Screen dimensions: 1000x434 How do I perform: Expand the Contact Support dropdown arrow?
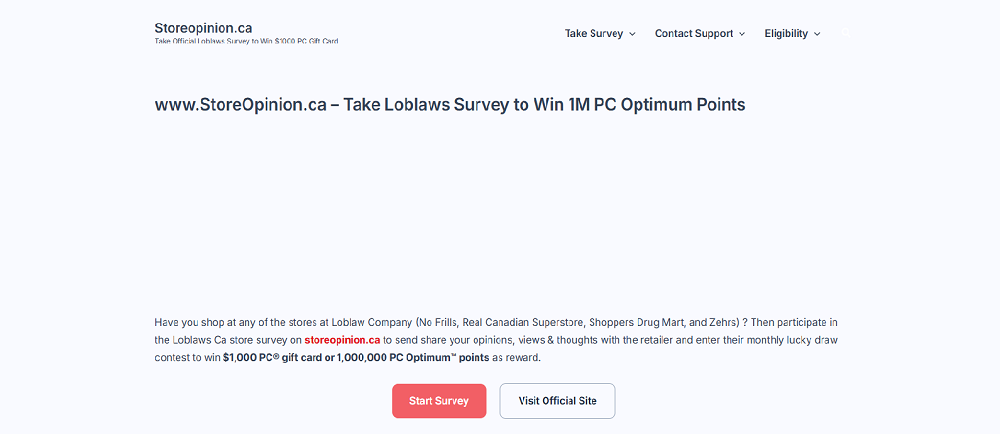[x=742, y=34]
